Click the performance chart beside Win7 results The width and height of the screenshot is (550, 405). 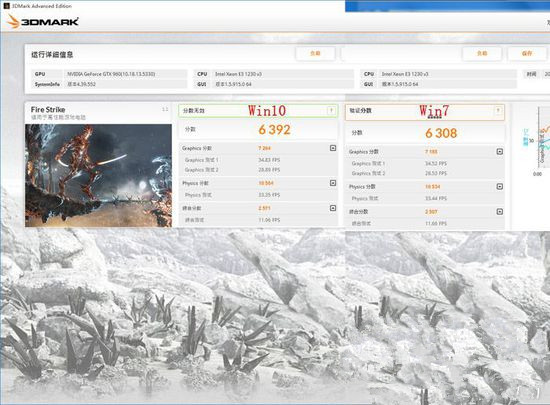pyautogui.click(x=536, y=140)
